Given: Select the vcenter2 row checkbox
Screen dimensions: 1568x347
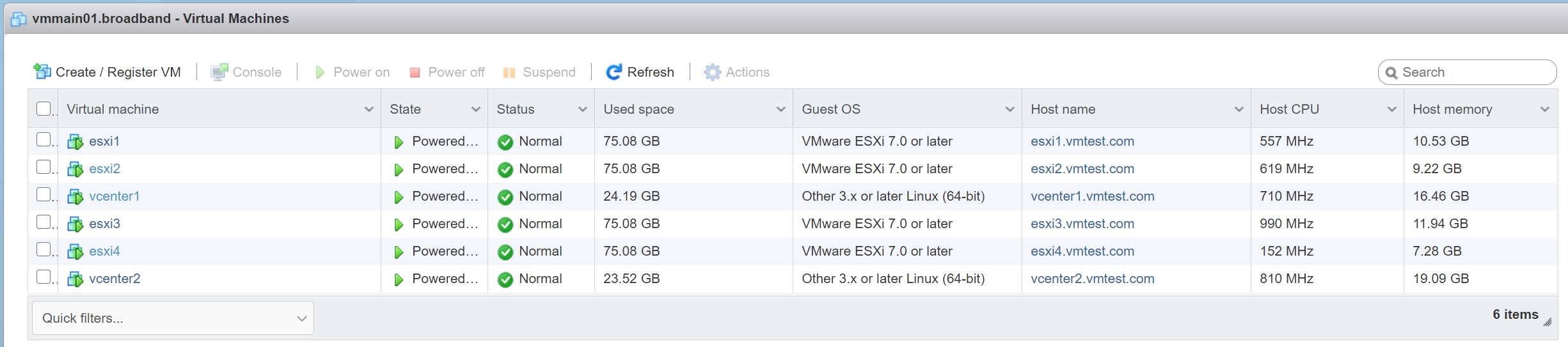Looking at the screenshot, I should pos(44,277).
